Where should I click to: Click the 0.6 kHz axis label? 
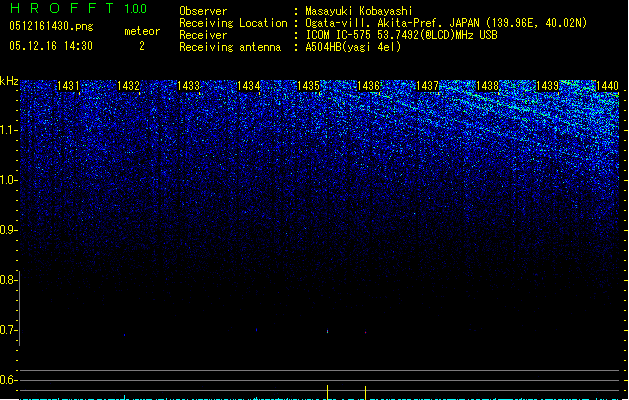click(x=9, y=380)
